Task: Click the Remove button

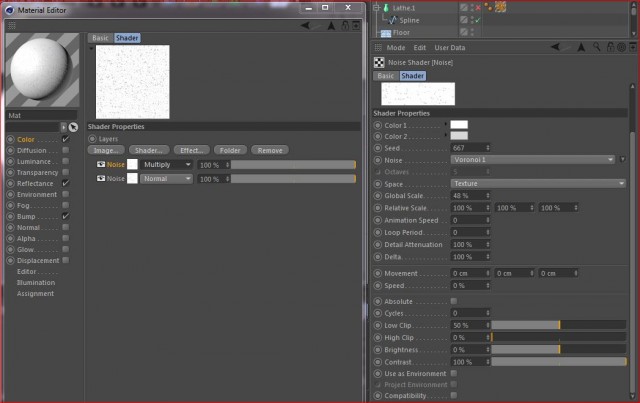Action: [x=270, y=150]
